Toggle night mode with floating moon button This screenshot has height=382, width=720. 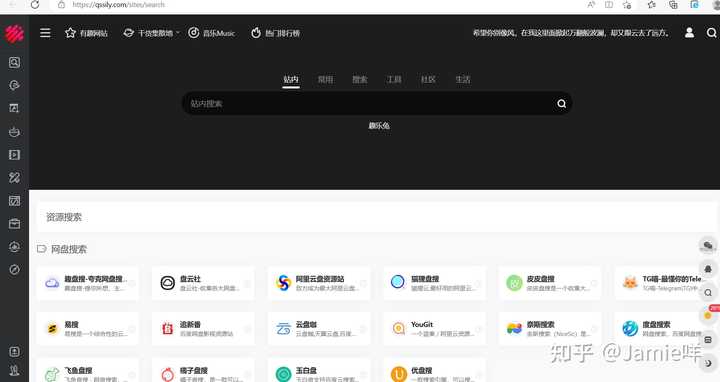tap(708, 363)
